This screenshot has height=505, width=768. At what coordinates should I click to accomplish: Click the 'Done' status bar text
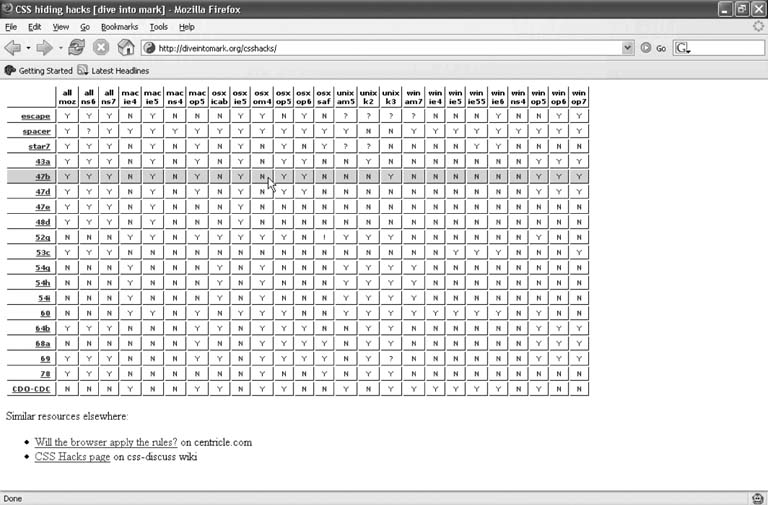pyautogui.click(x=13, y=499)
